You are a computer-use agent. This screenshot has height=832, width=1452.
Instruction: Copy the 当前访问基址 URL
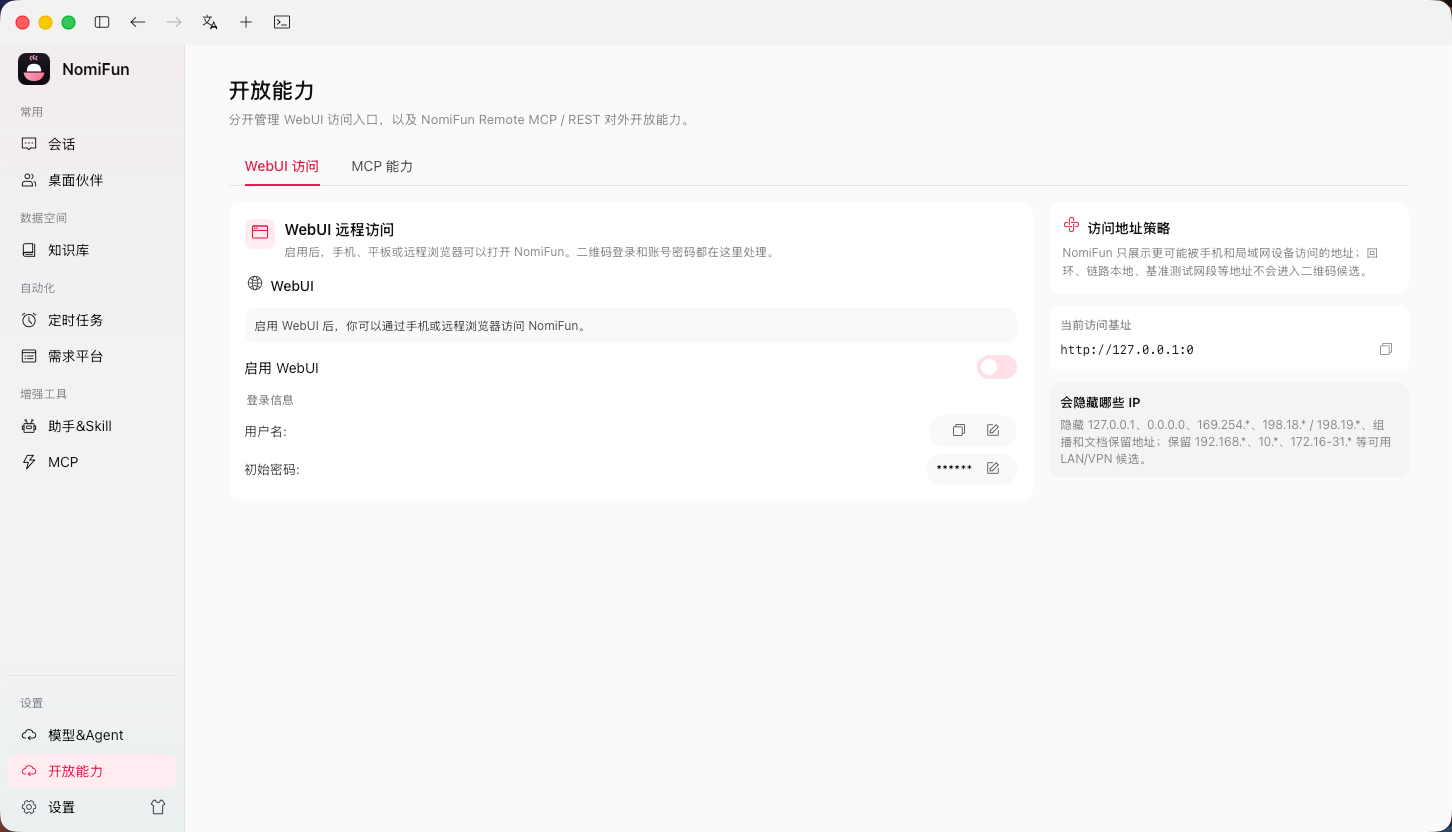pyautogui.click(x=1385, y=349)
